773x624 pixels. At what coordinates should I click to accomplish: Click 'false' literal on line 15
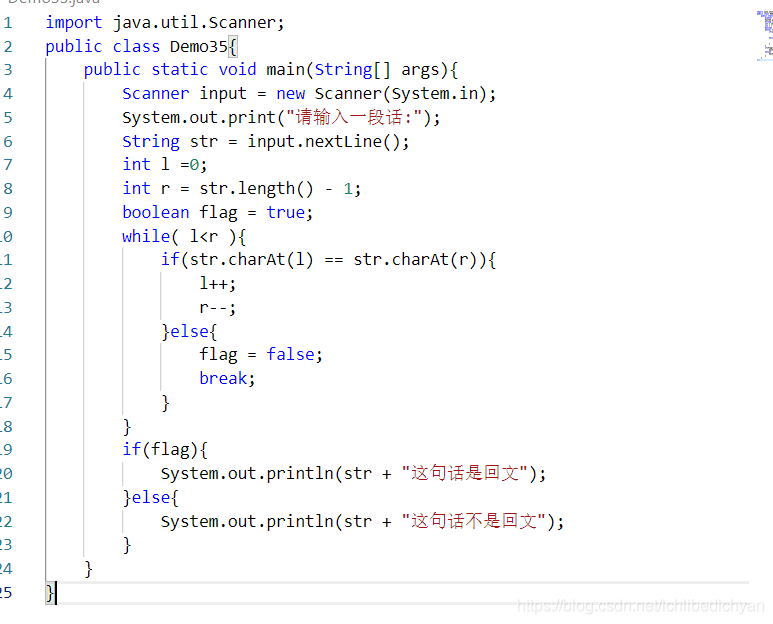(290, 354)
